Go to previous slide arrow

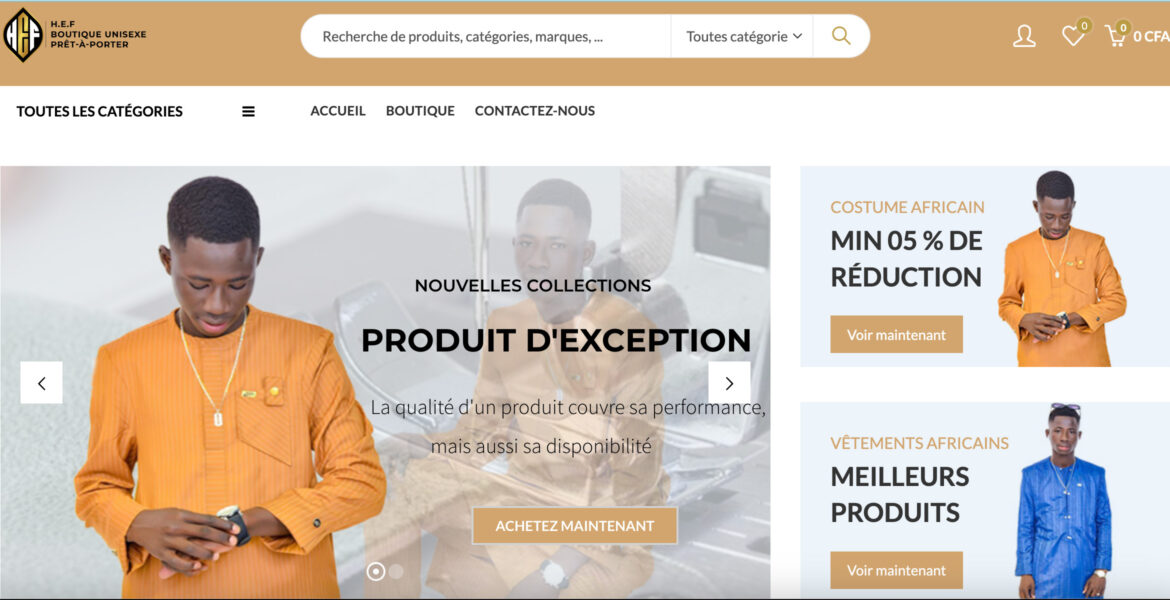point(41,383)
